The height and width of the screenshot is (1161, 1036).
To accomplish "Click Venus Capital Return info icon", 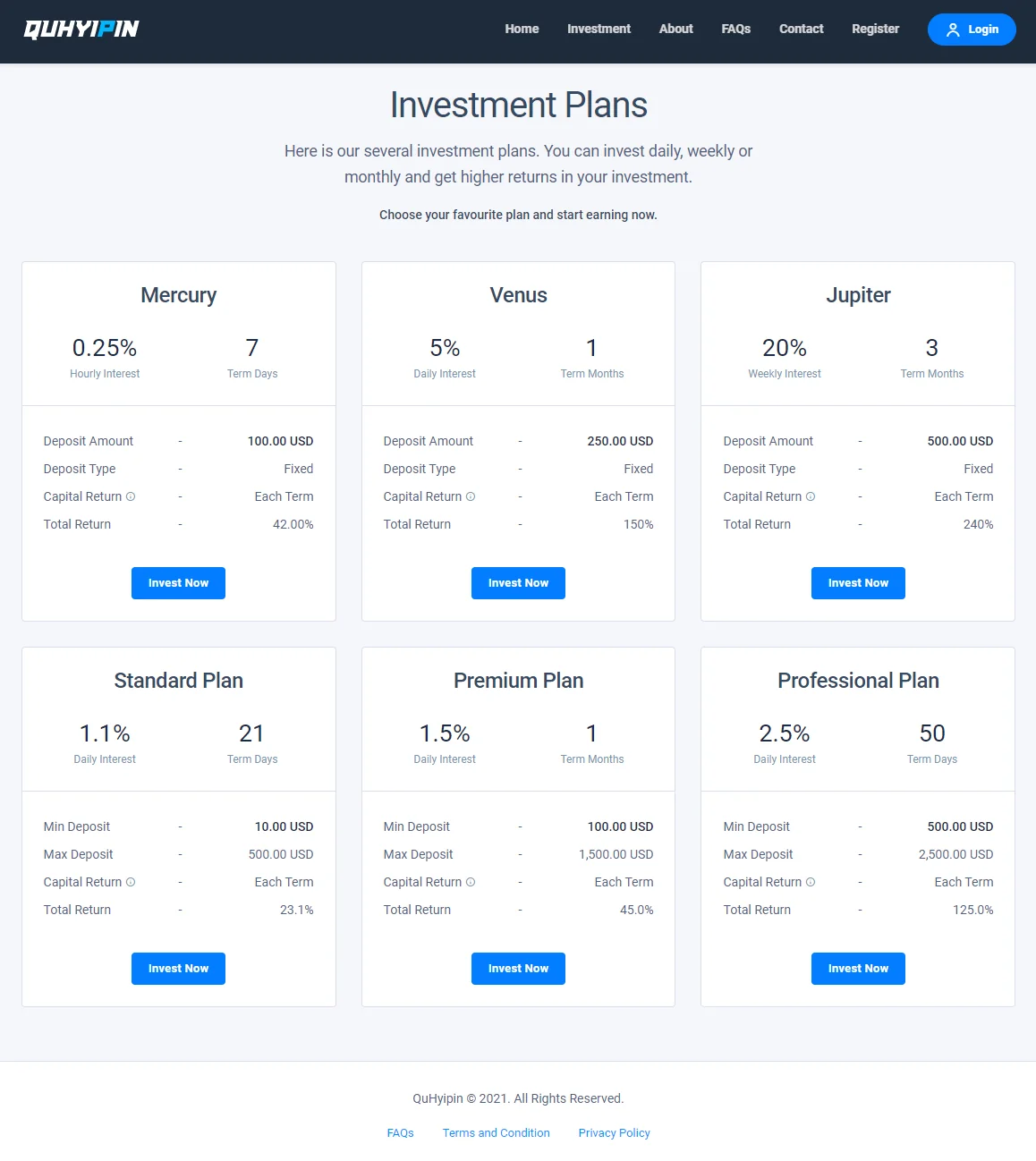I will (471, 496).
